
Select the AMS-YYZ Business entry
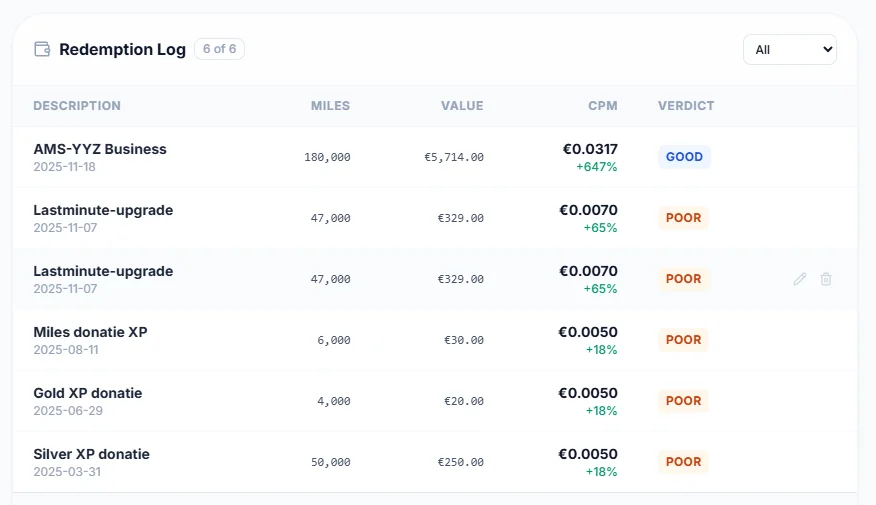[x=100, y=149]
